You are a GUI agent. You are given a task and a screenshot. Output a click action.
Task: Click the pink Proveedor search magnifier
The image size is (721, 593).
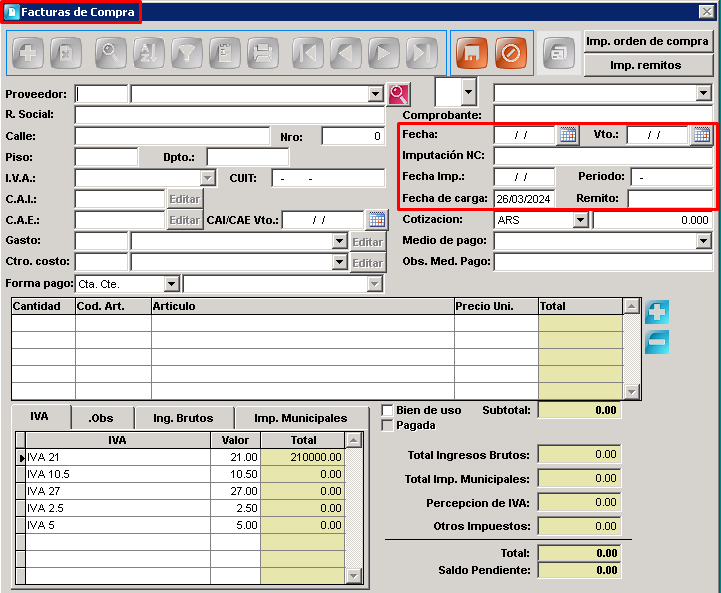click(x=399, y=94)
